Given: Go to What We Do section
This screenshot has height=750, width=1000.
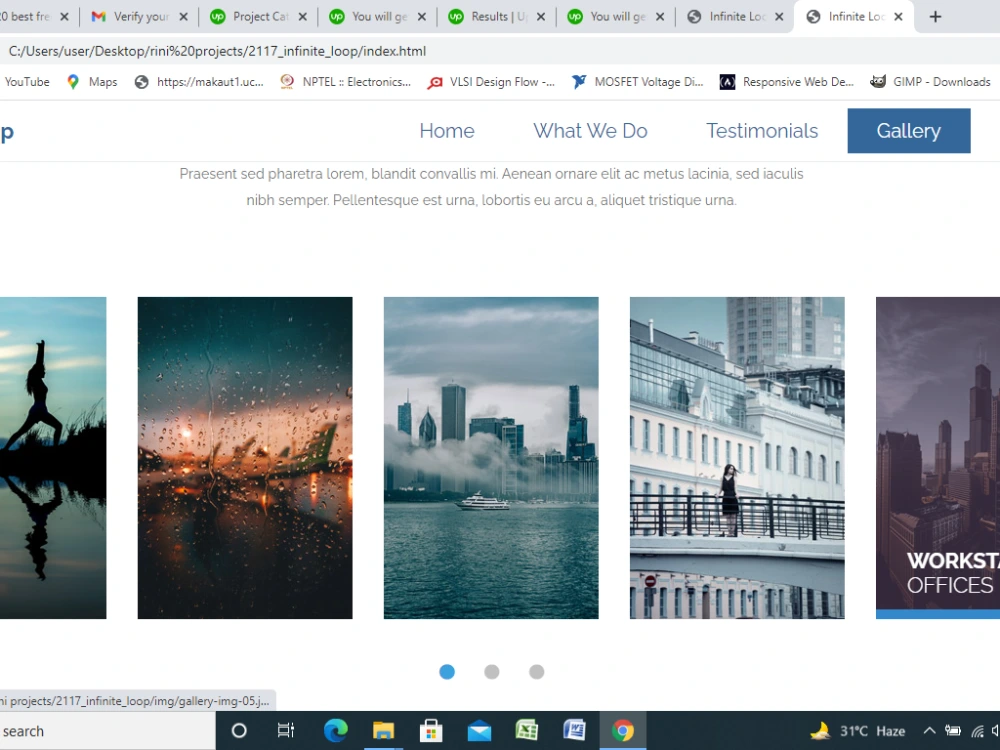Looking at the screenshot, I should point(590,131).
